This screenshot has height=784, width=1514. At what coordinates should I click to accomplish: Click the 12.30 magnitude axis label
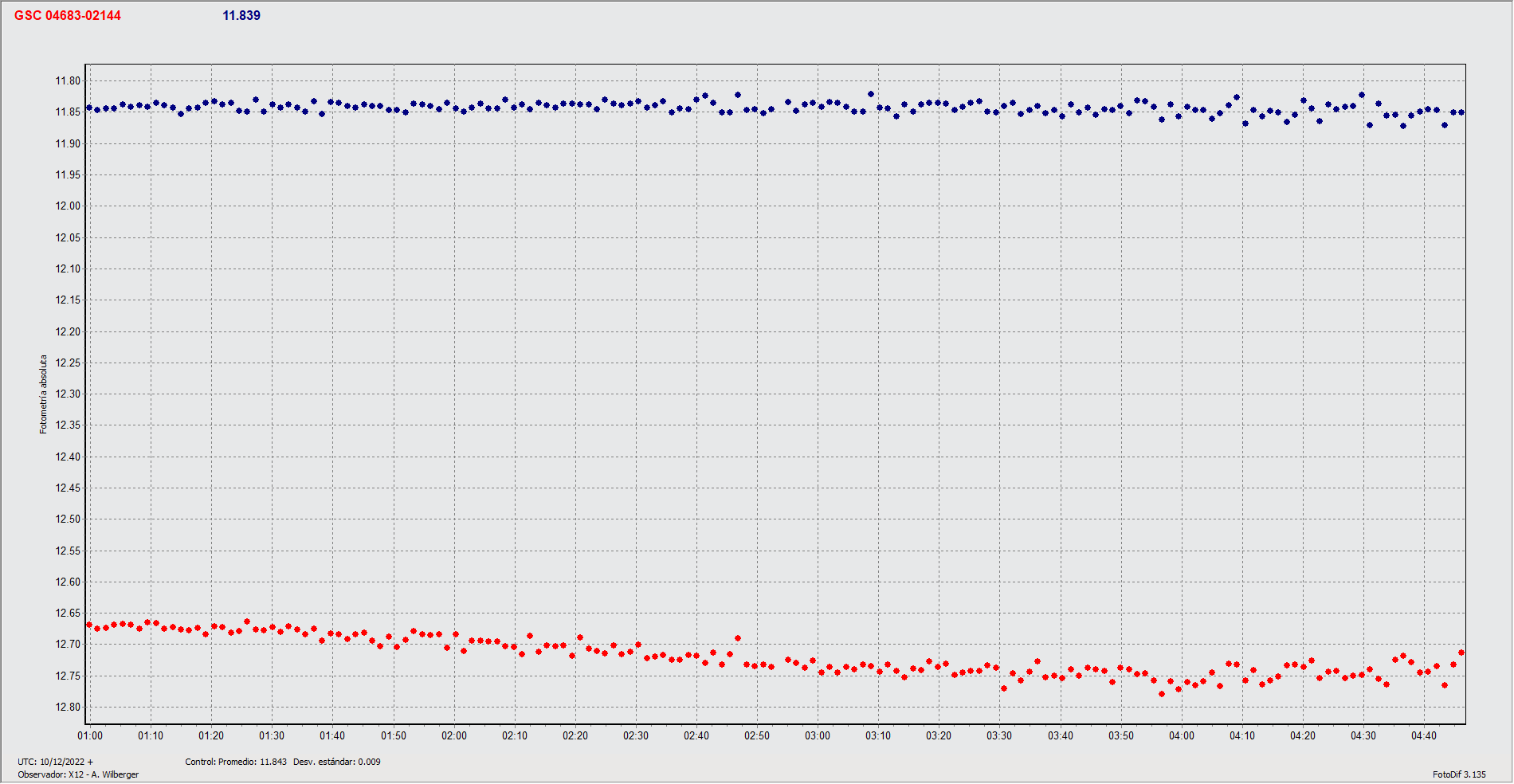coord(68,394)
